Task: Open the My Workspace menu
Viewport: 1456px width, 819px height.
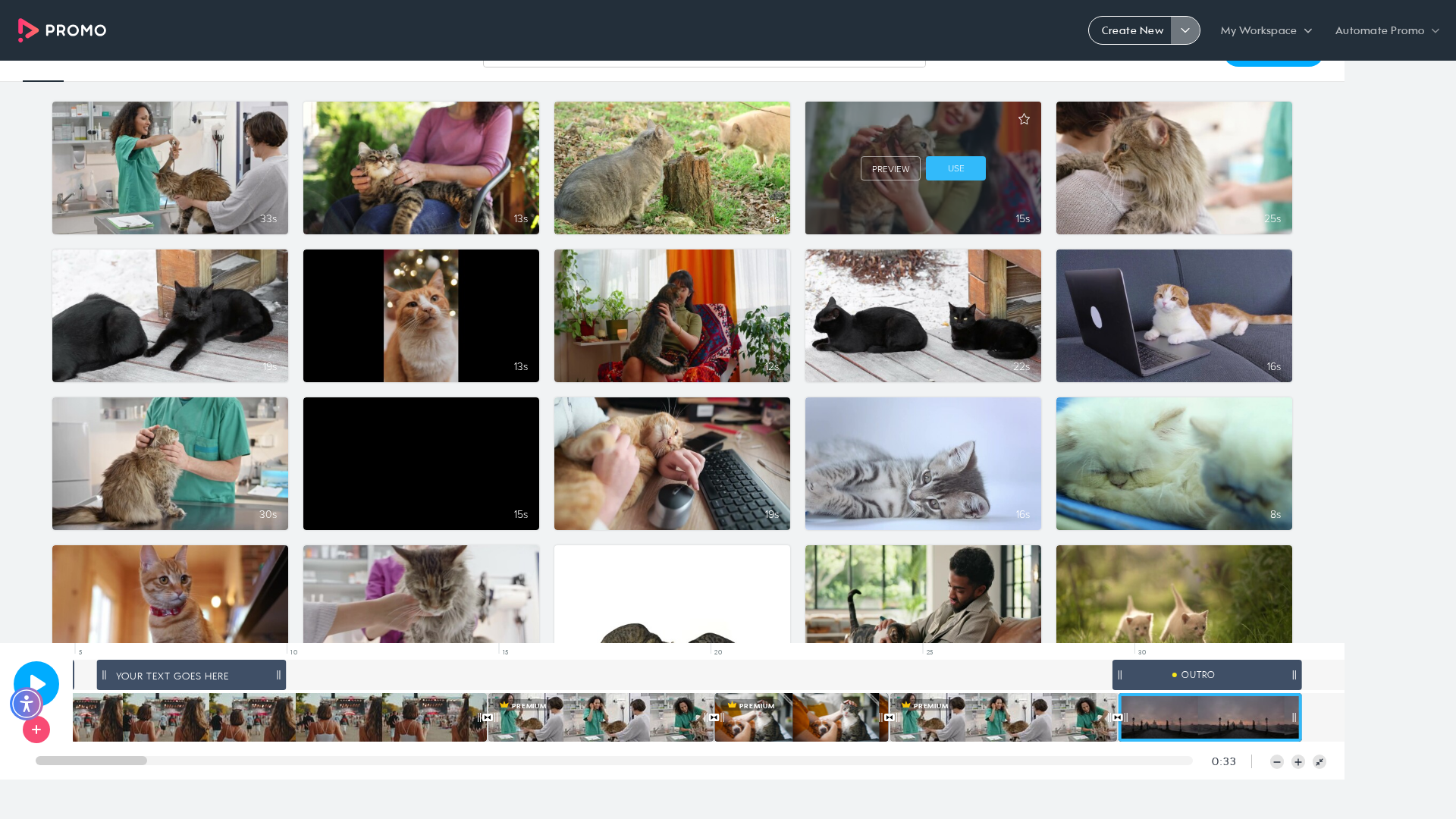Action: point(1266,30)
